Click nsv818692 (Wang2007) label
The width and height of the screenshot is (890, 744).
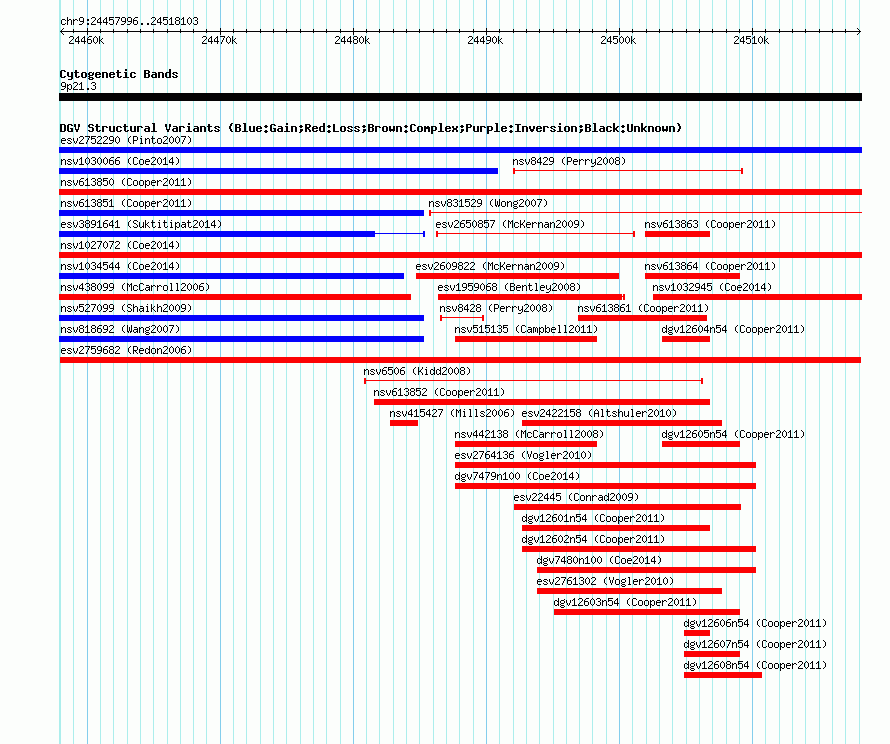point(120,329)
